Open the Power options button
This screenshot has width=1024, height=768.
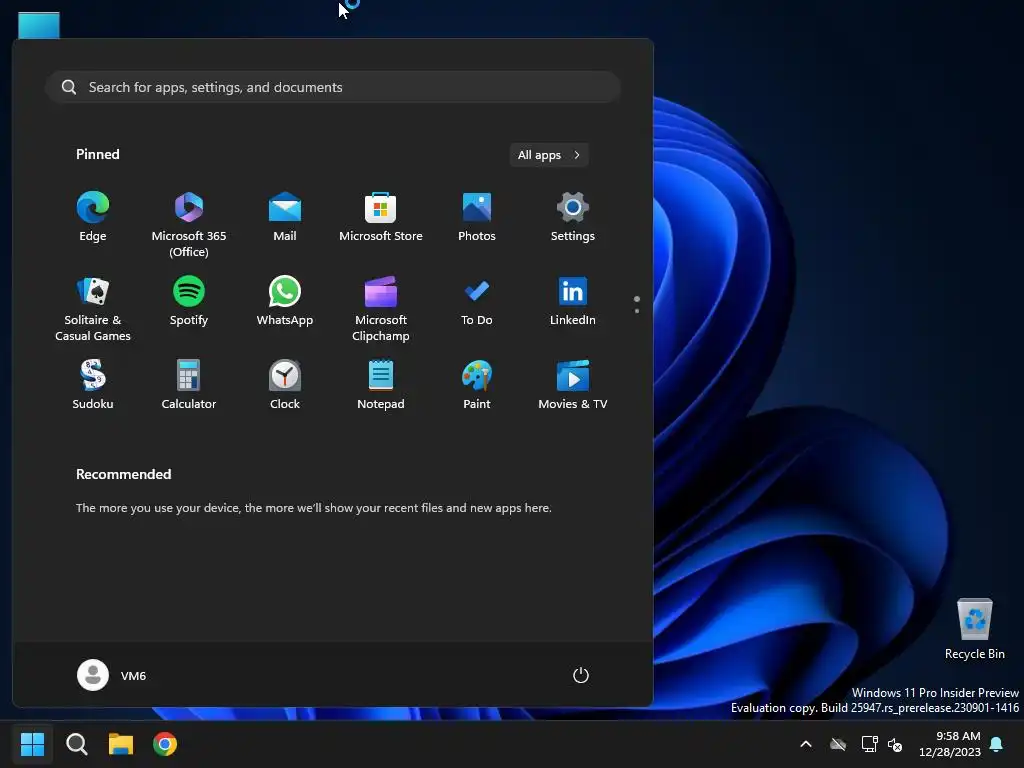(x=581, y=675)
